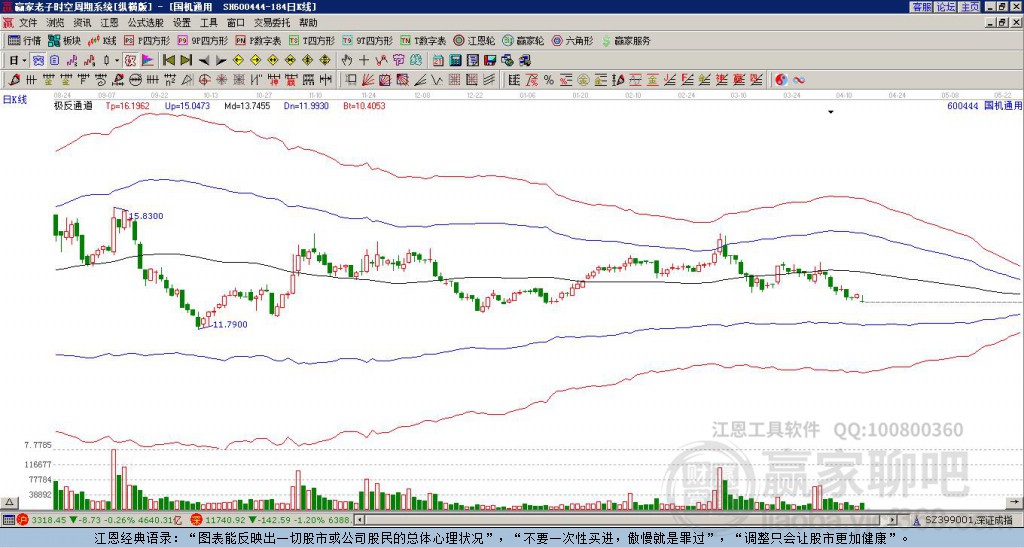
Task: Open the 浏览 menu
Action: (x=56, y=23)
